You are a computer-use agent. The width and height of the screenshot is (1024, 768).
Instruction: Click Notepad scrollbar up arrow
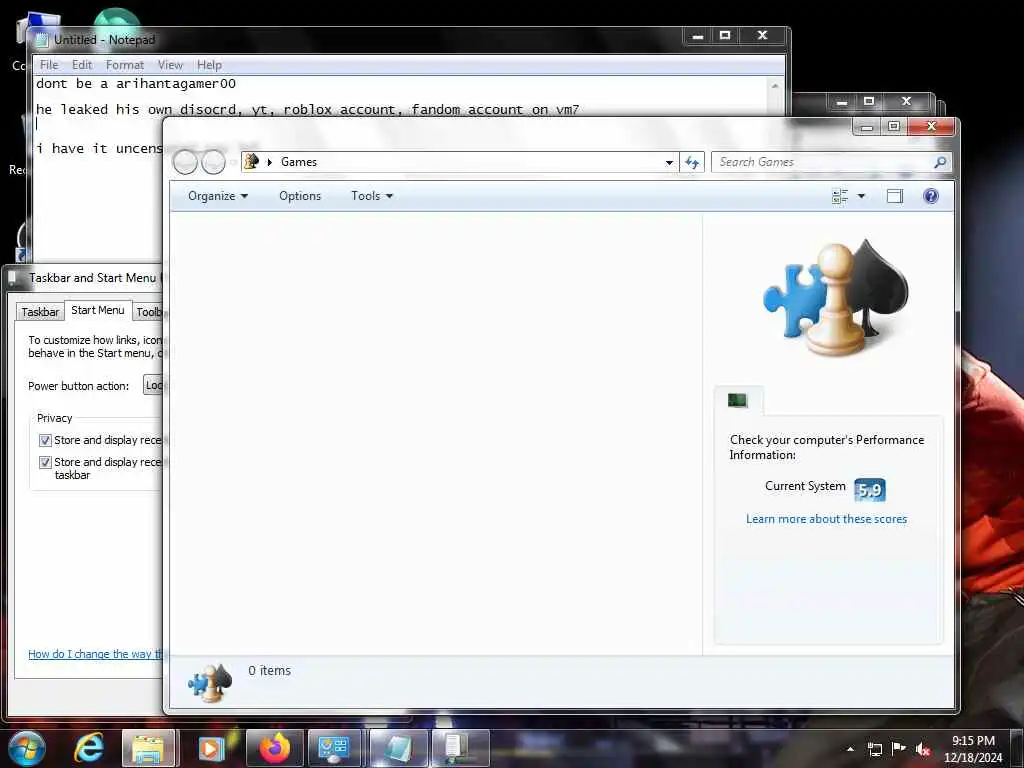(x=775, y=86)
